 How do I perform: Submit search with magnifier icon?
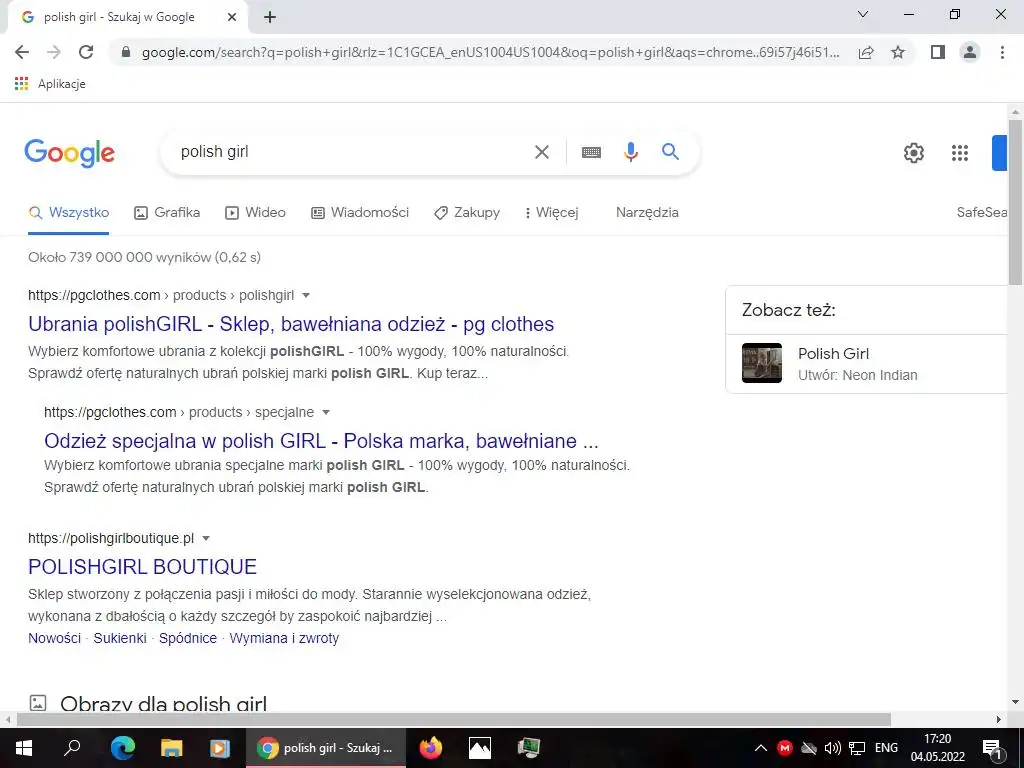(670, 152)
